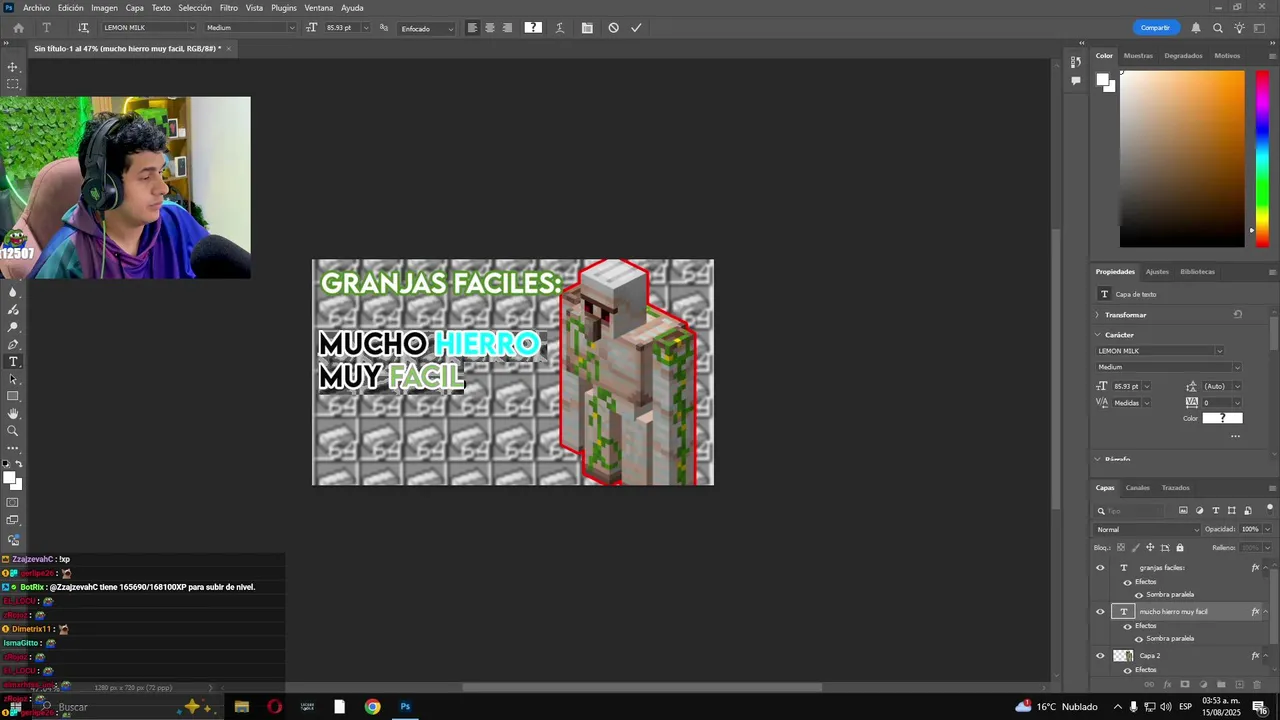Center align text
1280x720 pixels.
pos(490,28)
